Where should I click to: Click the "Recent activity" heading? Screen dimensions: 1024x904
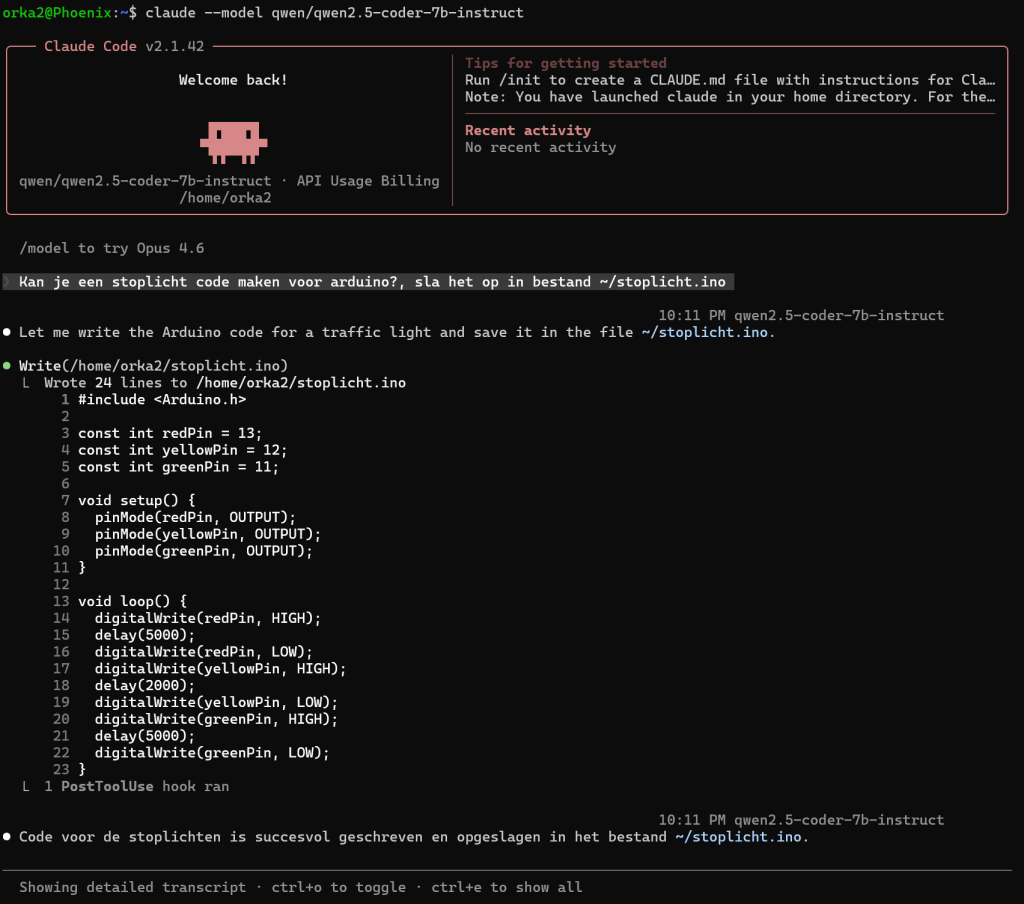pos(528,130)
